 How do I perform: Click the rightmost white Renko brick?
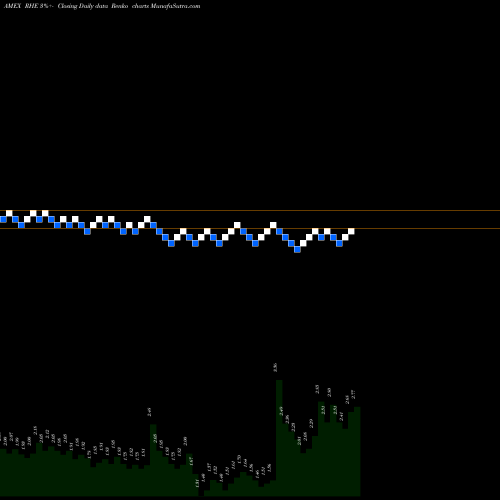point(351,231)
